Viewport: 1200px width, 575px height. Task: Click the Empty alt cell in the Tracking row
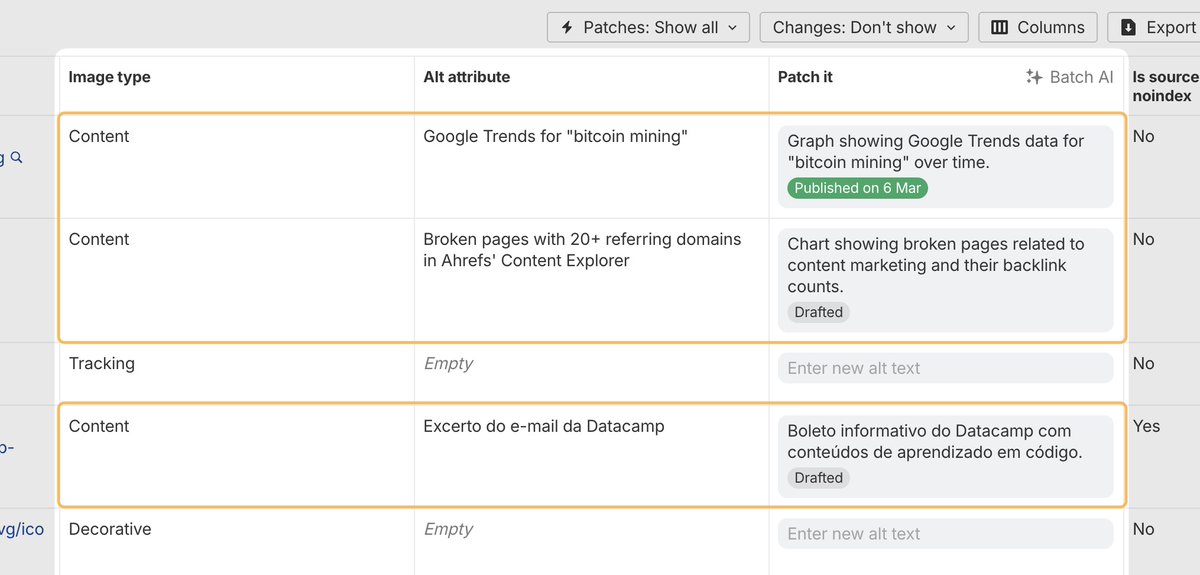click(448, 363)
